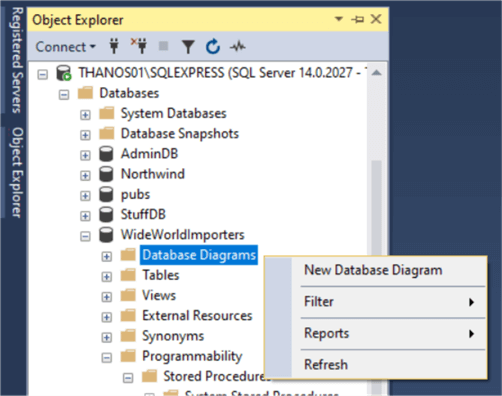The height and width of the screenshot is (396, 502).
Task: Expand the Views folder node
Action: click(x=107, y=297)
